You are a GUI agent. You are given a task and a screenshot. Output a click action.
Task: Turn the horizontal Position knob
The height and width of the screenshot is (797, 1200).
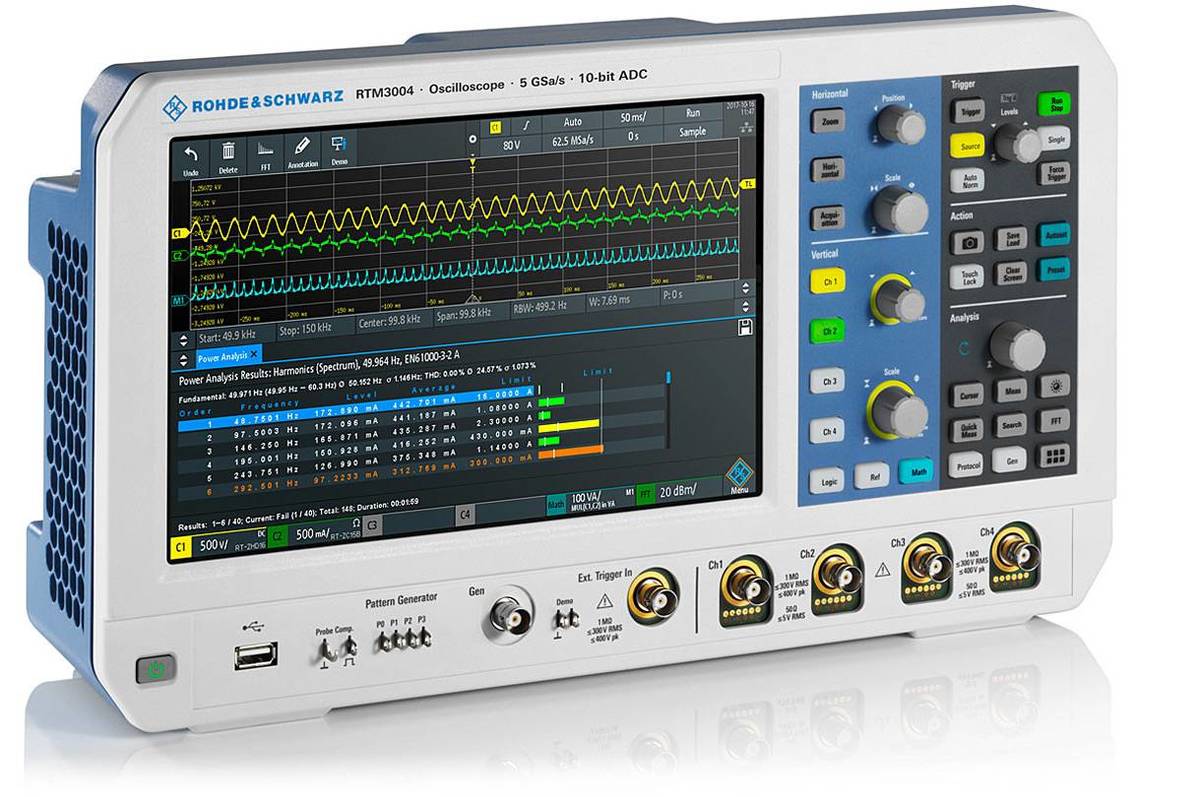point(901,125)
